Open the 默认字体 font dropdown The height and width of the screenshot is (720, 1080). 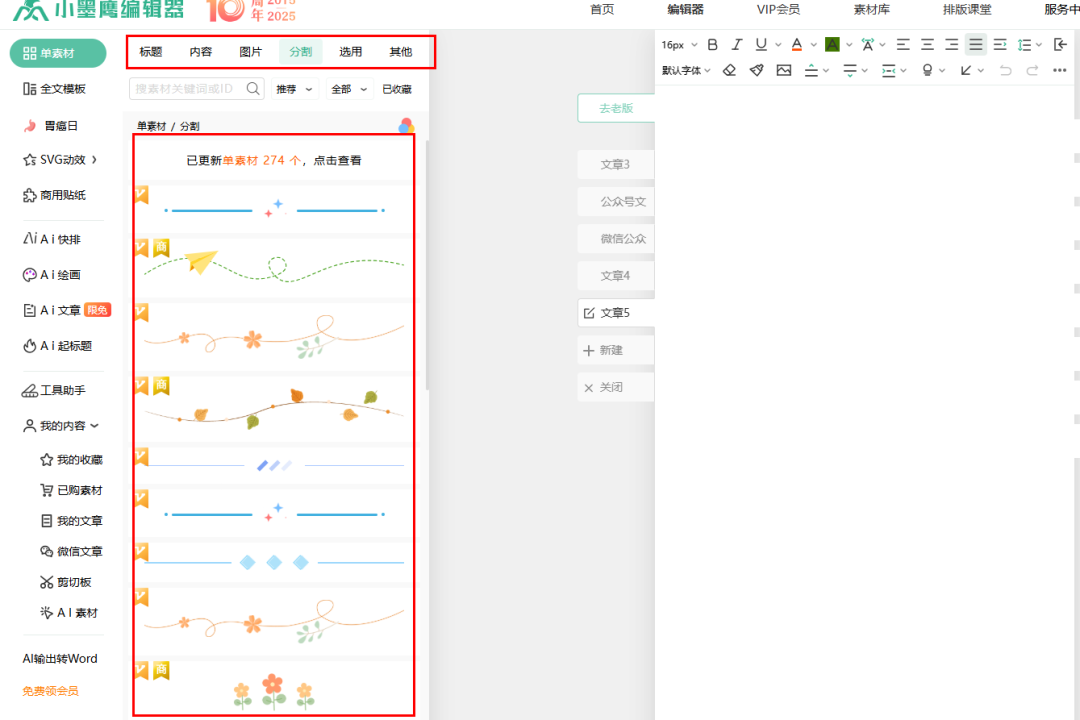tap(686, 70)
